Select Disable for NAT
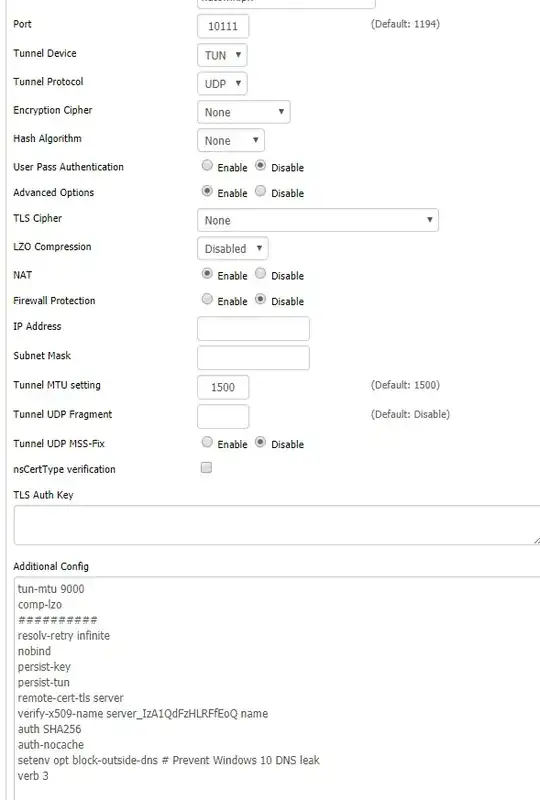 click(x=260, y=273)
